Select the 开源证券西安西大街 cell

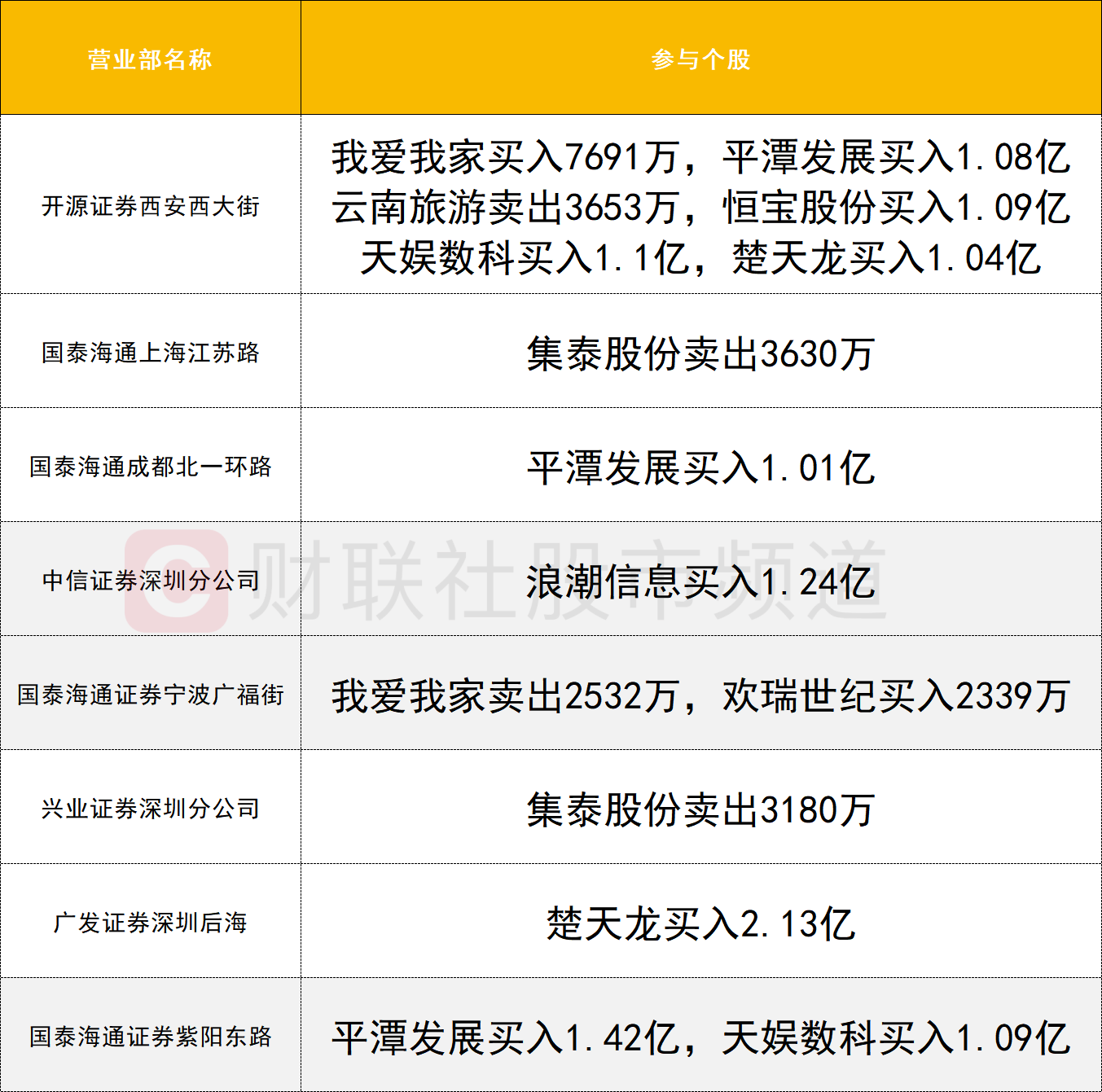pos(151,206)
